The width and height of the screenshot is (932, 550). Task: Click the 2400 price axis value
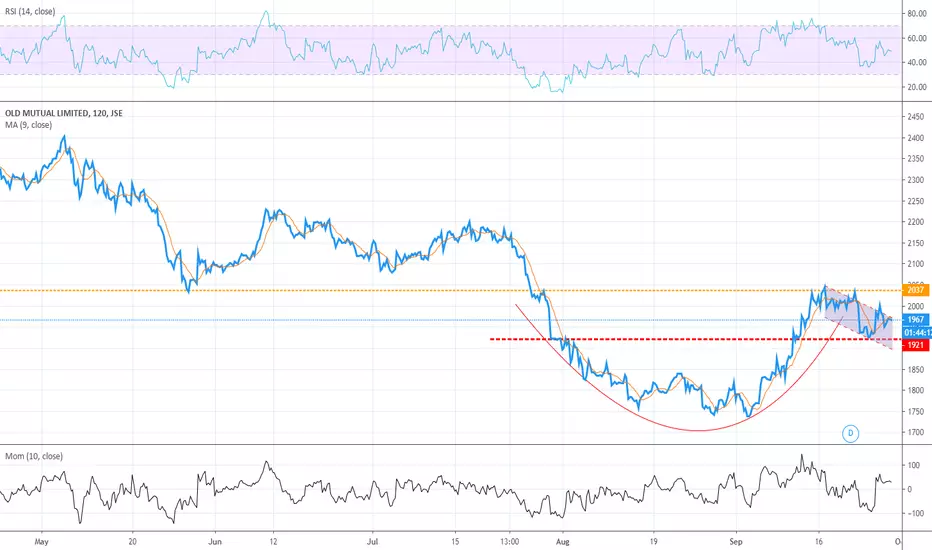point(916,138)
